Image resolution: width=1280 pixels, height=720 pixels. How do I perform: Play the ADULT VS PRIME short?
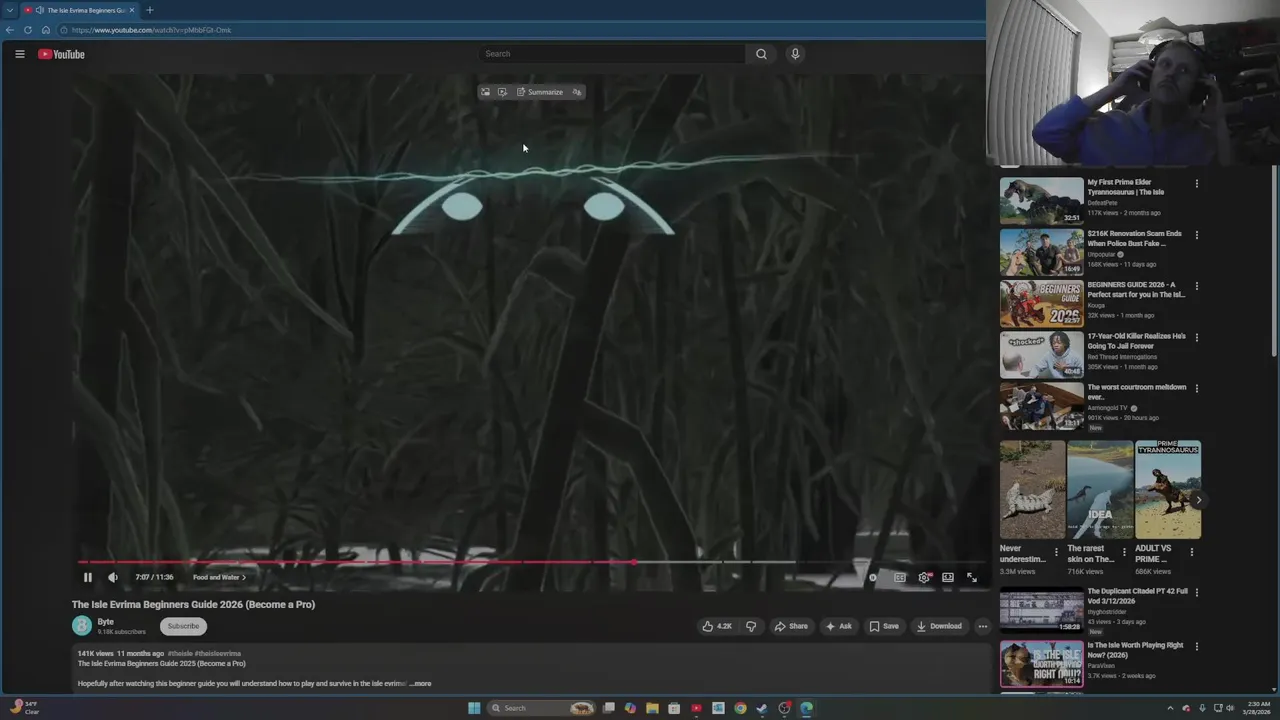pos(1168,490)
